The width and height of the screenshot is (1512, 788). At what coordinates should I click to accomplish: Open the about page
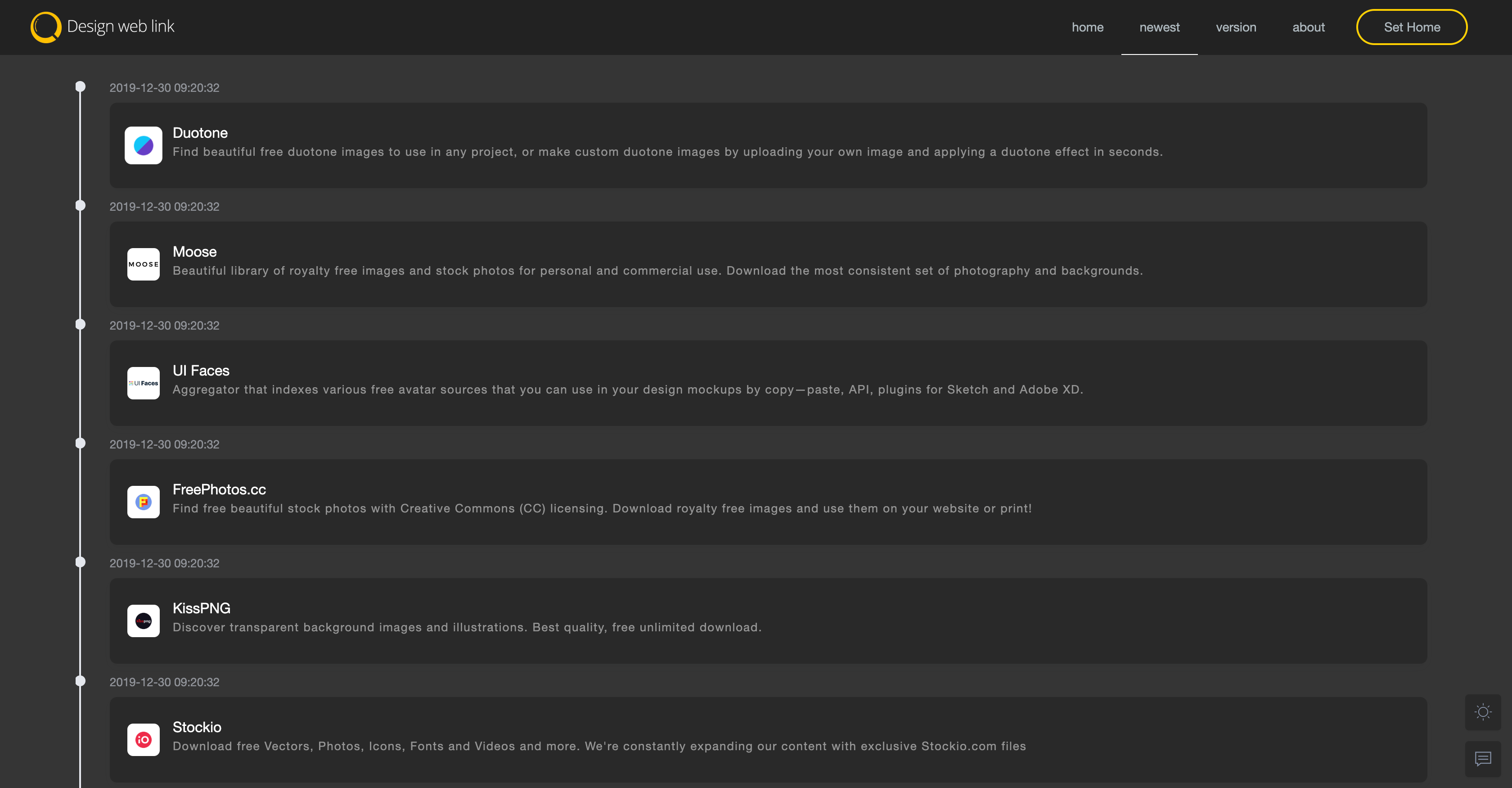point(1308,27)
